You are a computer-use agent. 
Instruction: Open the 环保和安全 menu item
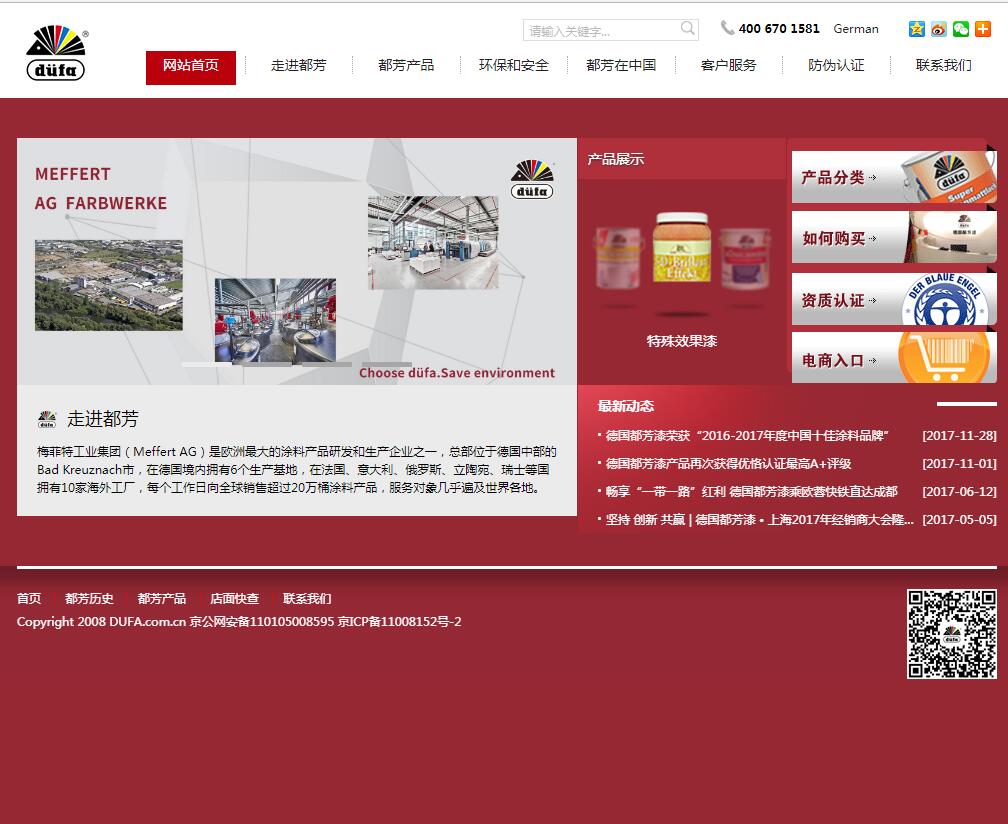(514, 65)
